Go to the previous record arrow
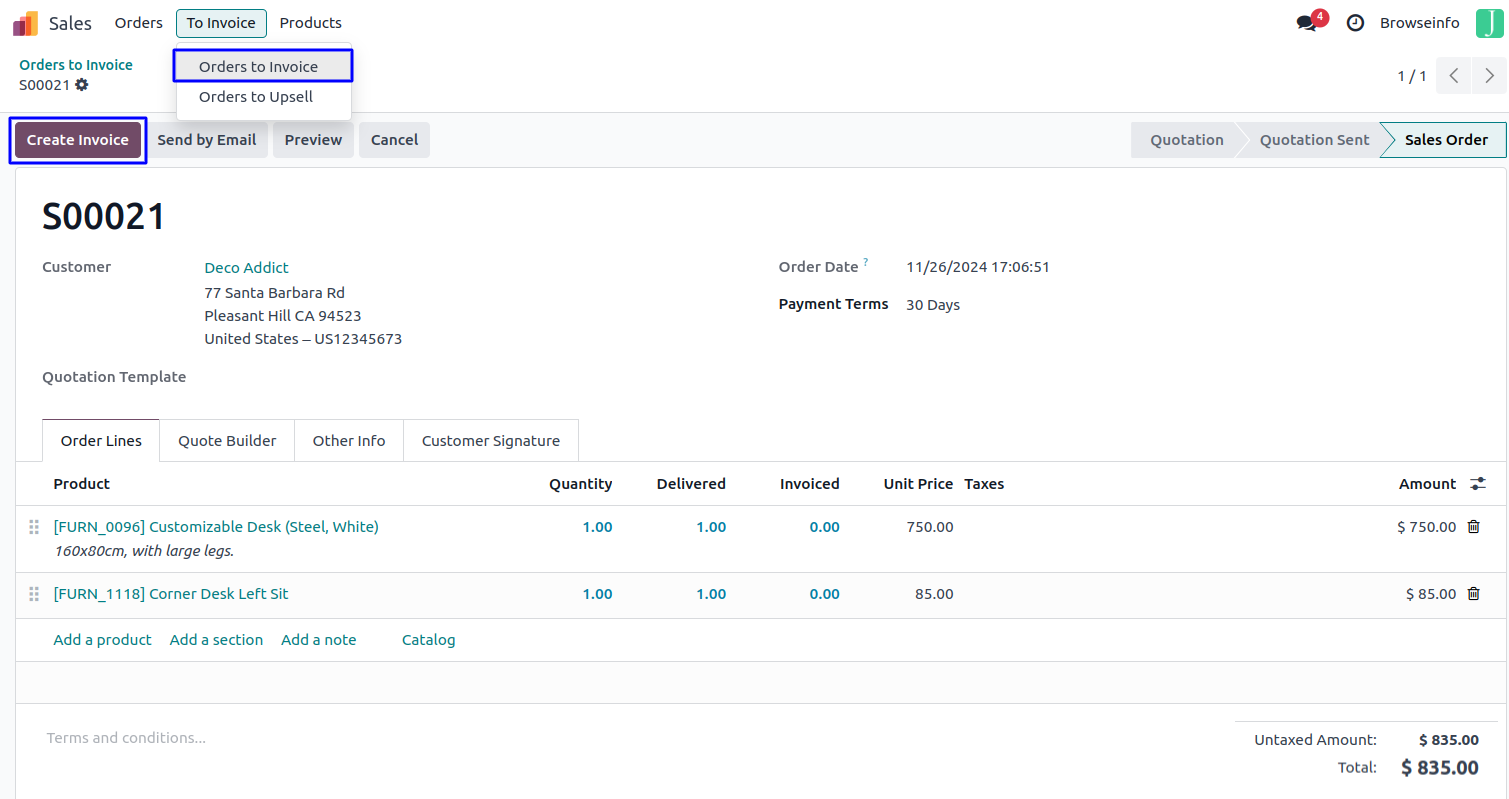The height and width of the screenshot is (799, 1509). (x=1454, y=76)
